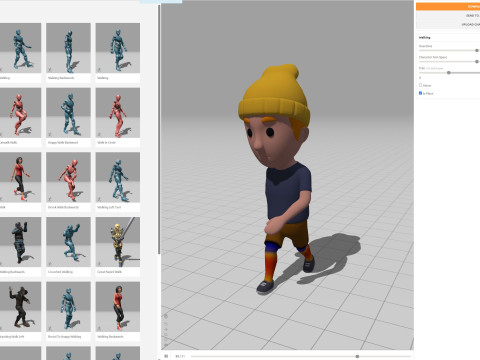The height and width of the screenshot is (360, 480).
Task: Adjust the Overdrive slider handle
Action: pyautogui.click(x=477, y=50)
